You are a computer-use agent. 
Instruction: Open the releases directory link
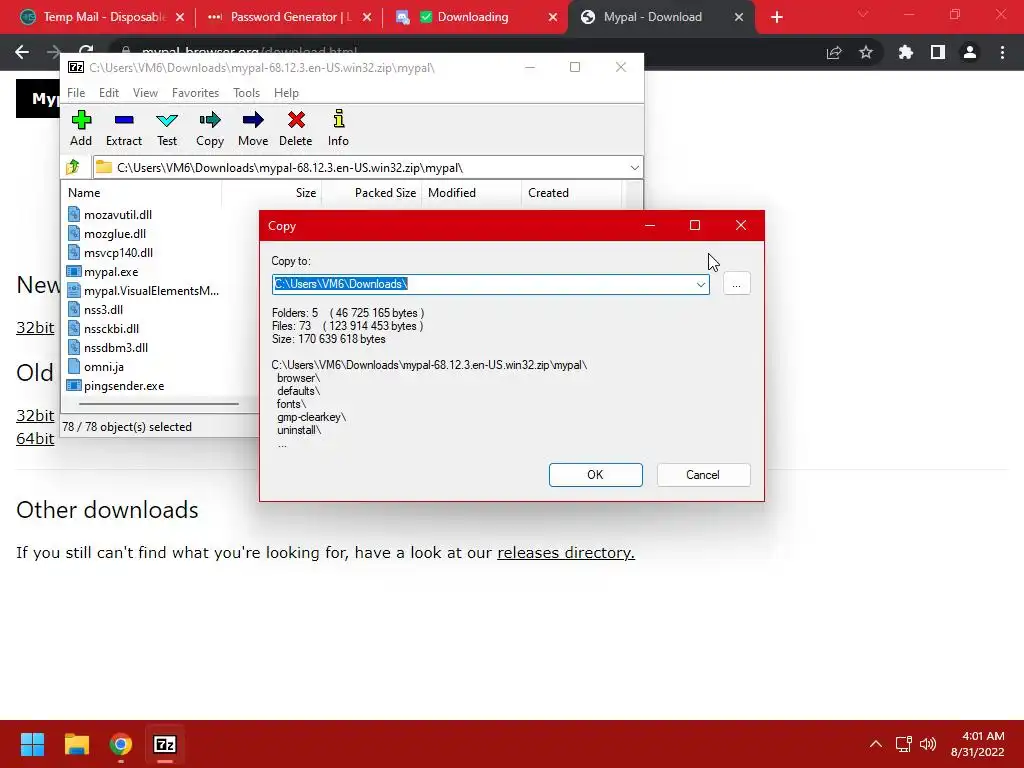coord(566,552)
